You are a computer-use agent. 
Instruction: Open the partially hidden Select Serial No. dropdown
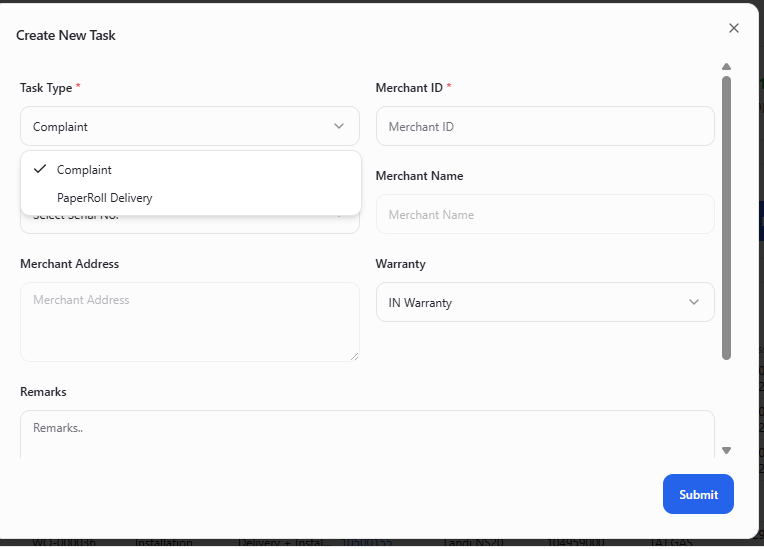[x=189, y=225]
